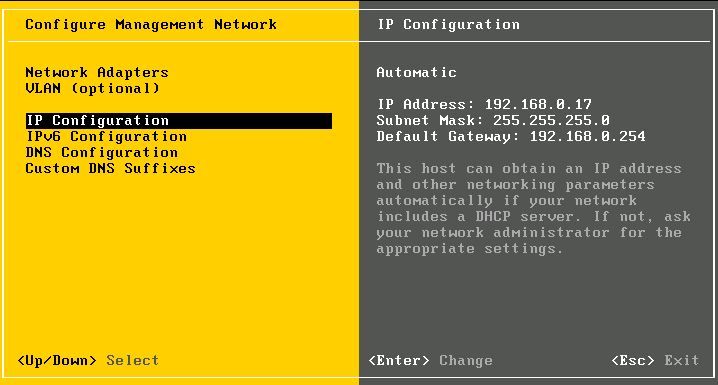This screenshot has height=385, width=718.
Task: Click the Select label in footer
Action: [133, 361]
